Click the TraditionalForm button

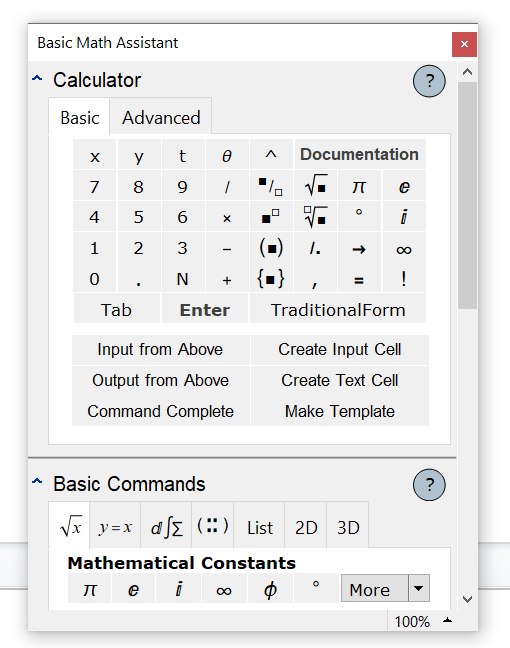[x=338, y=310]
